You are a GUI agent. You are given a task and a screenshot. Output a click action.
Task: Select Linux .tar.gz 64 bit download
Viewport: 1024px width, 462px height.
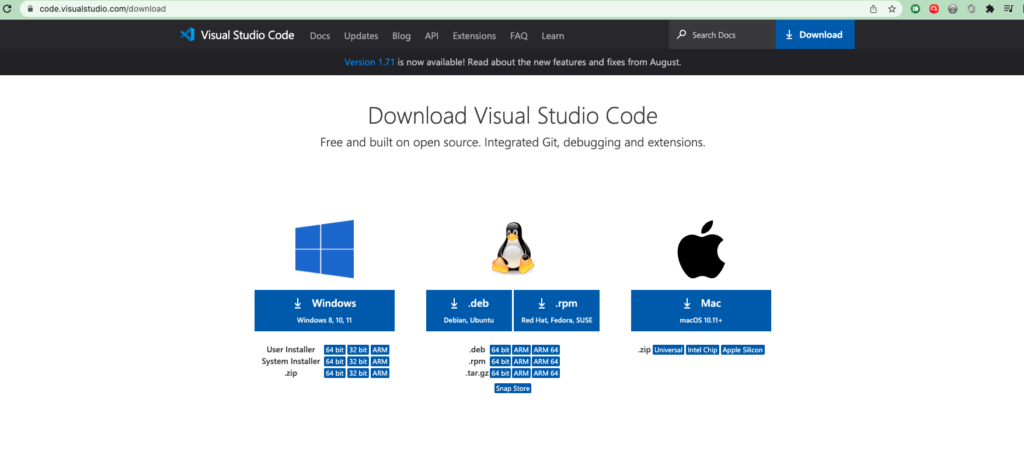[500, 373]
